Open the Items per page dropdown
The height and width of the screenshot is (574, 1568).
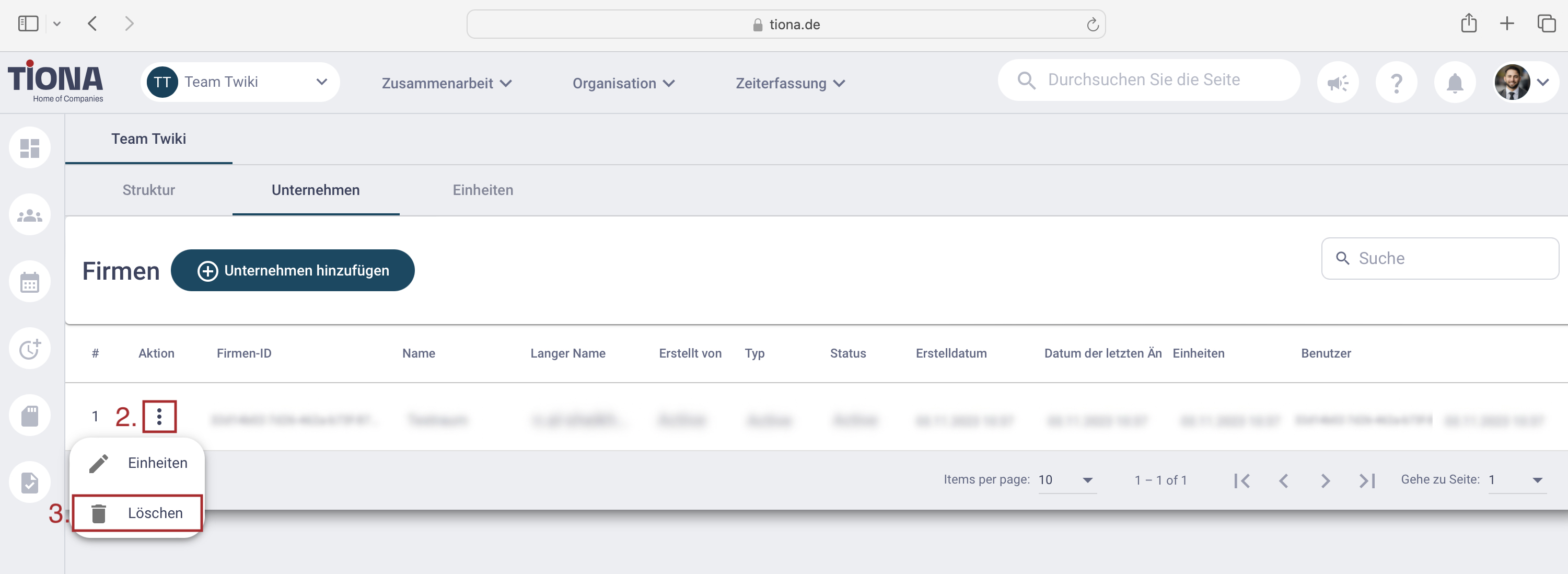pos(1066,480)
